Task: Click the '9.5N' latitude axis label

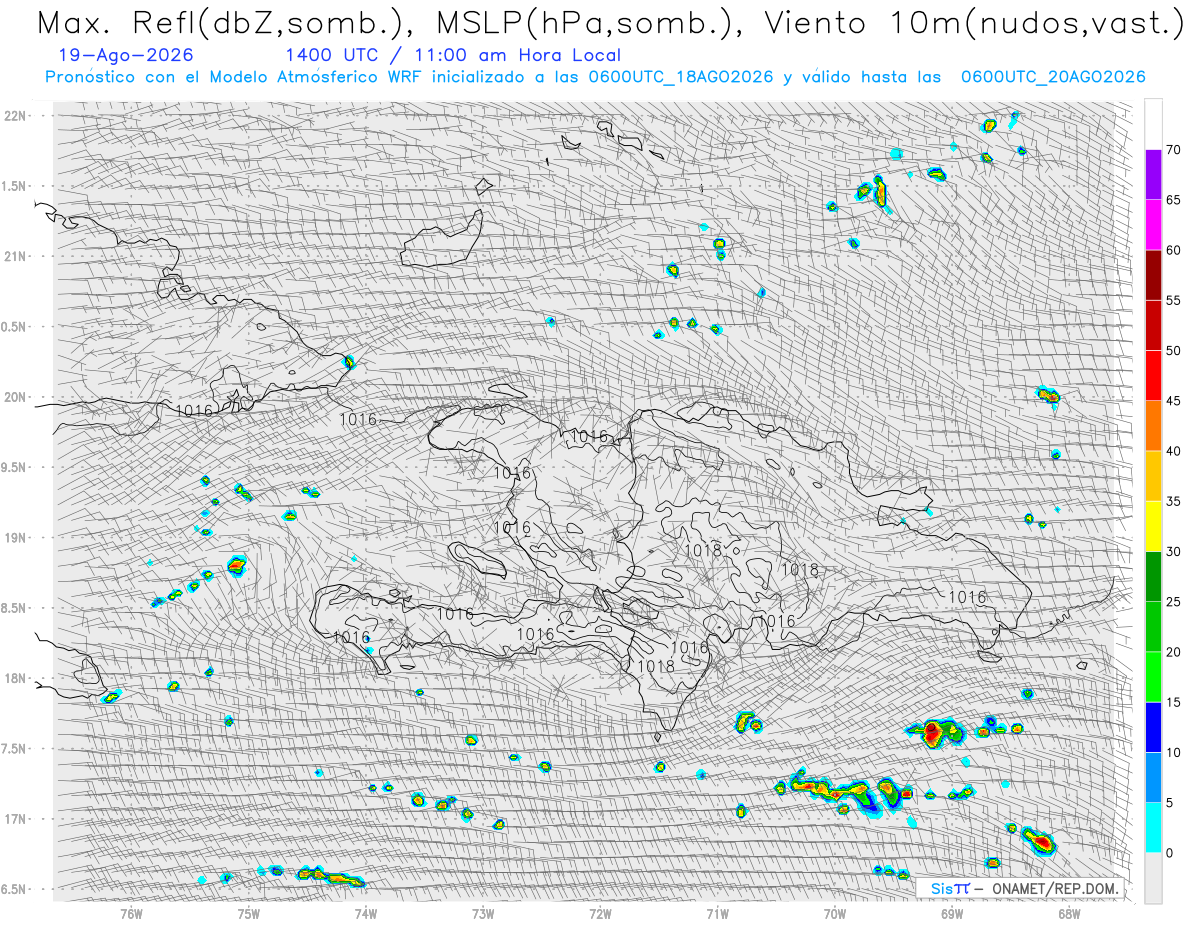Action: point(15,467)
